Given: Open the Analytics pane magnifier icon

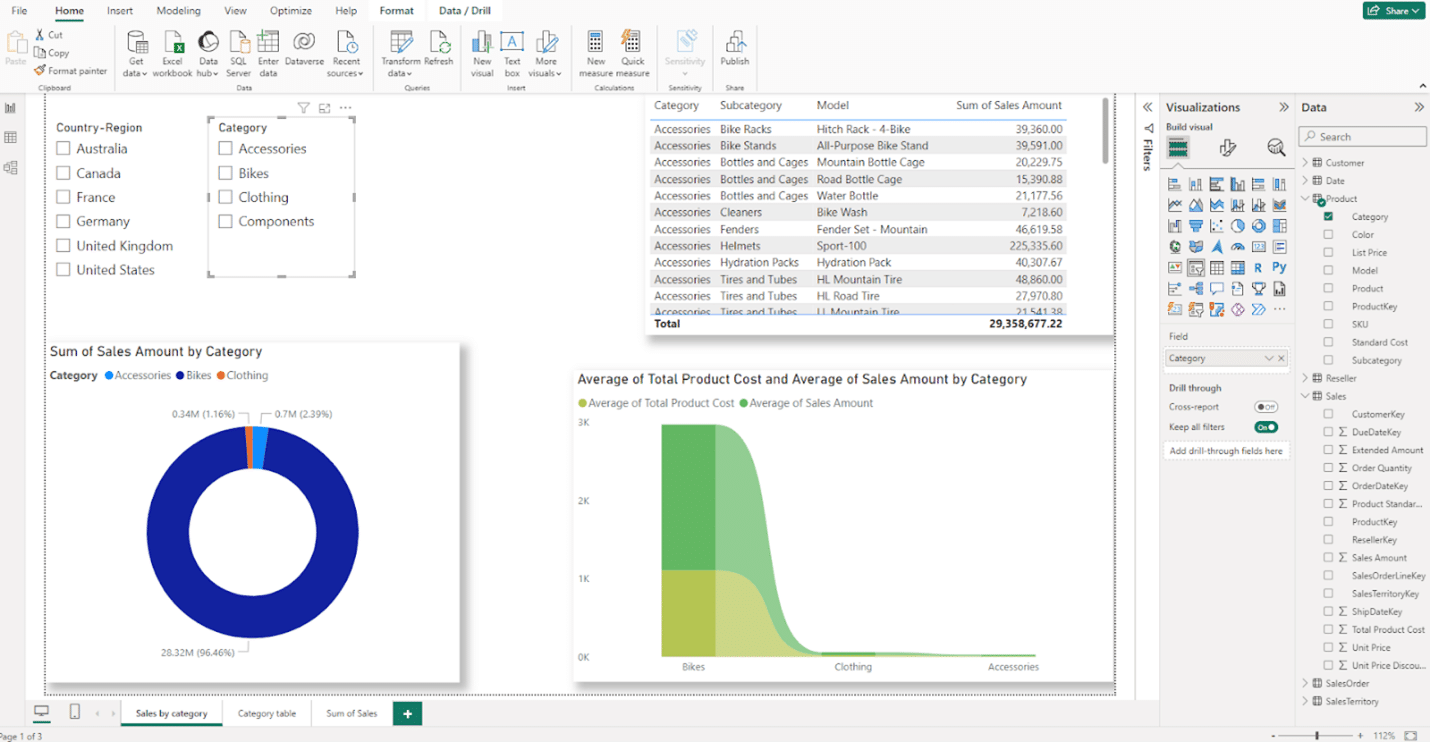Looking at the screenshot, I should [1276, 147].
